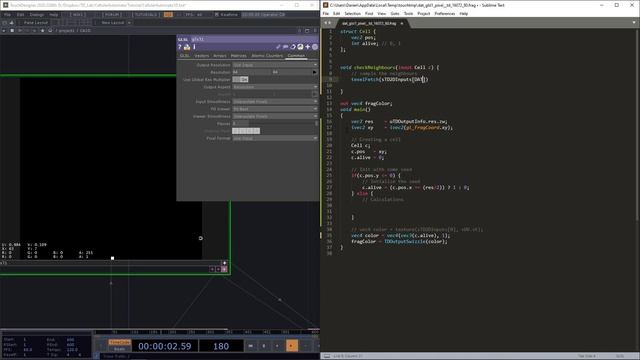640x360 pixels.
Task: Click 'struct Cell {' code line
Action: pos(358,31)
